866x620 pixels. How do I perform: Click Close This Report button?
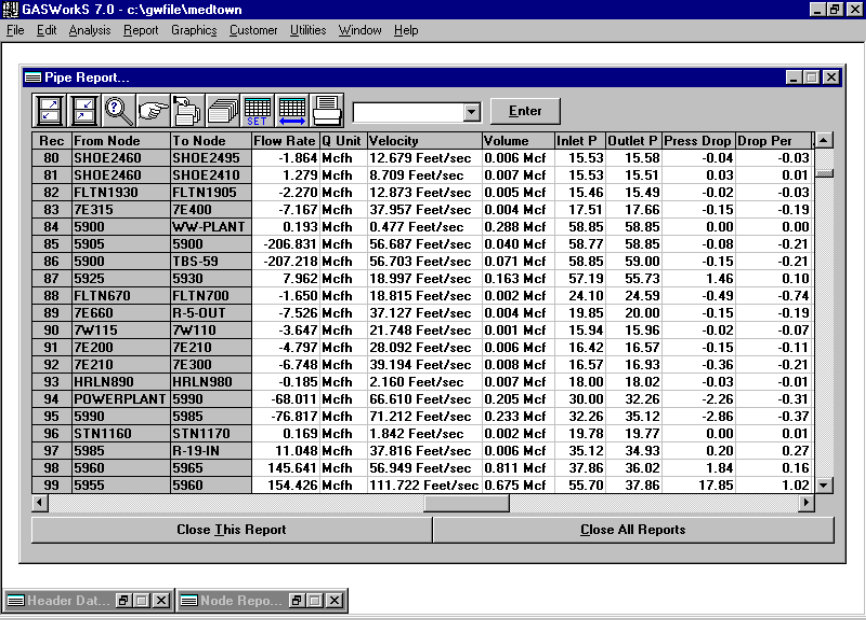(x=231, y=530)
